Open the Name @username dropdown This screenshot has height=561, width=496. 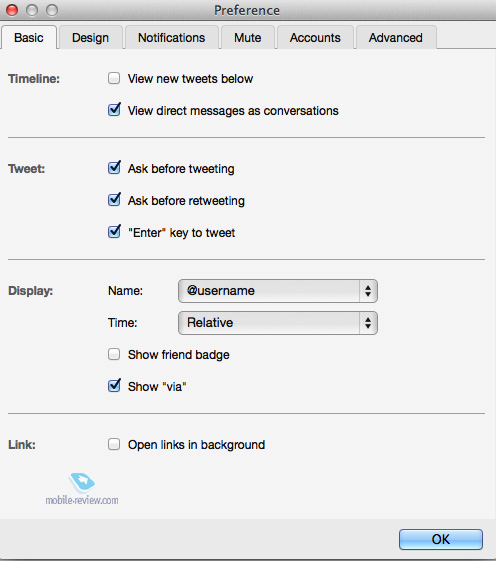pyautogui.click(x=278, y=291)
